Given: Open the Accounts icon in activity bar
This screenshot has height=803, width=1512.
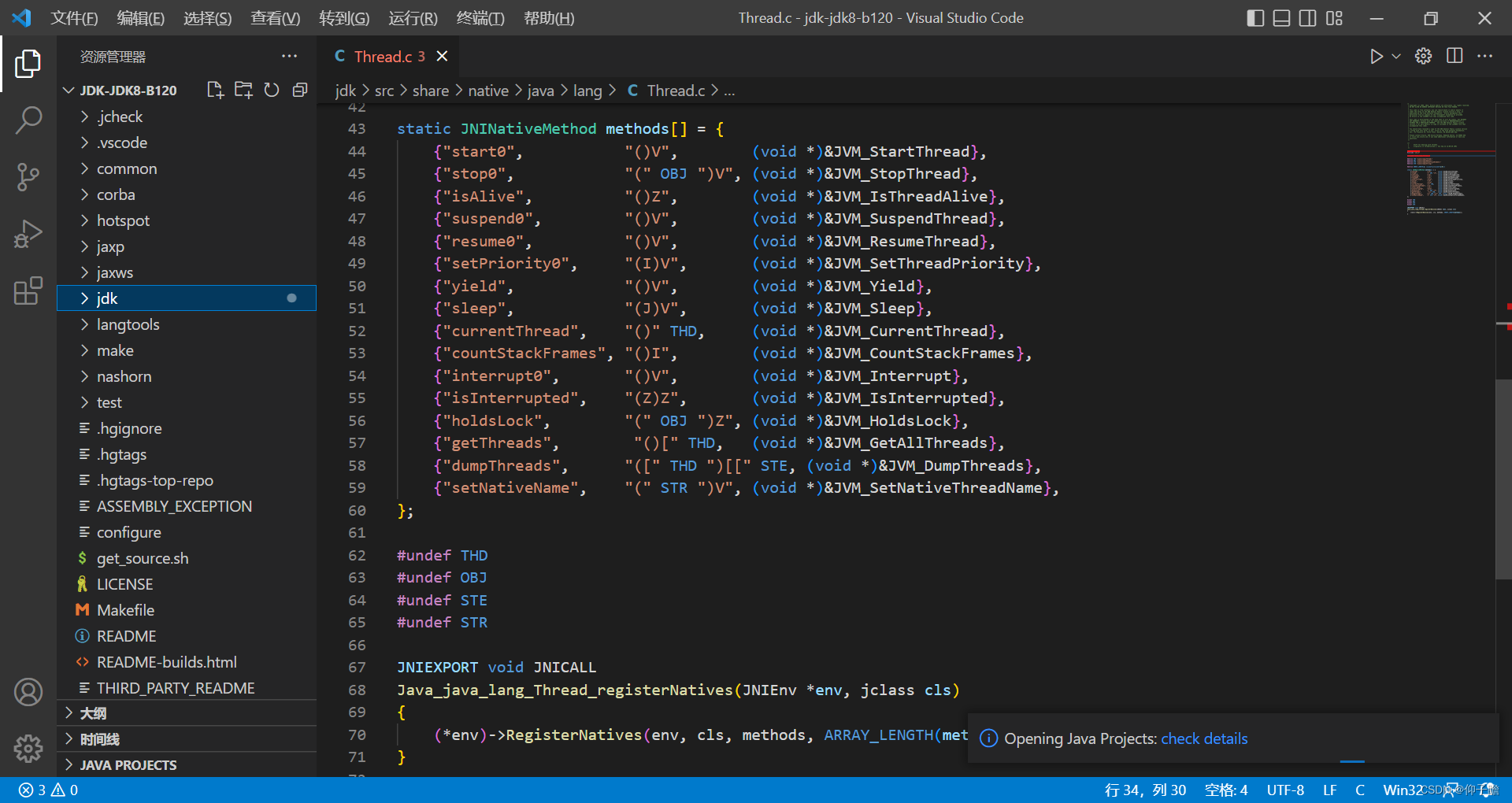Looking at the screenshot, I should pyautogui.click(x=28, y=692).
